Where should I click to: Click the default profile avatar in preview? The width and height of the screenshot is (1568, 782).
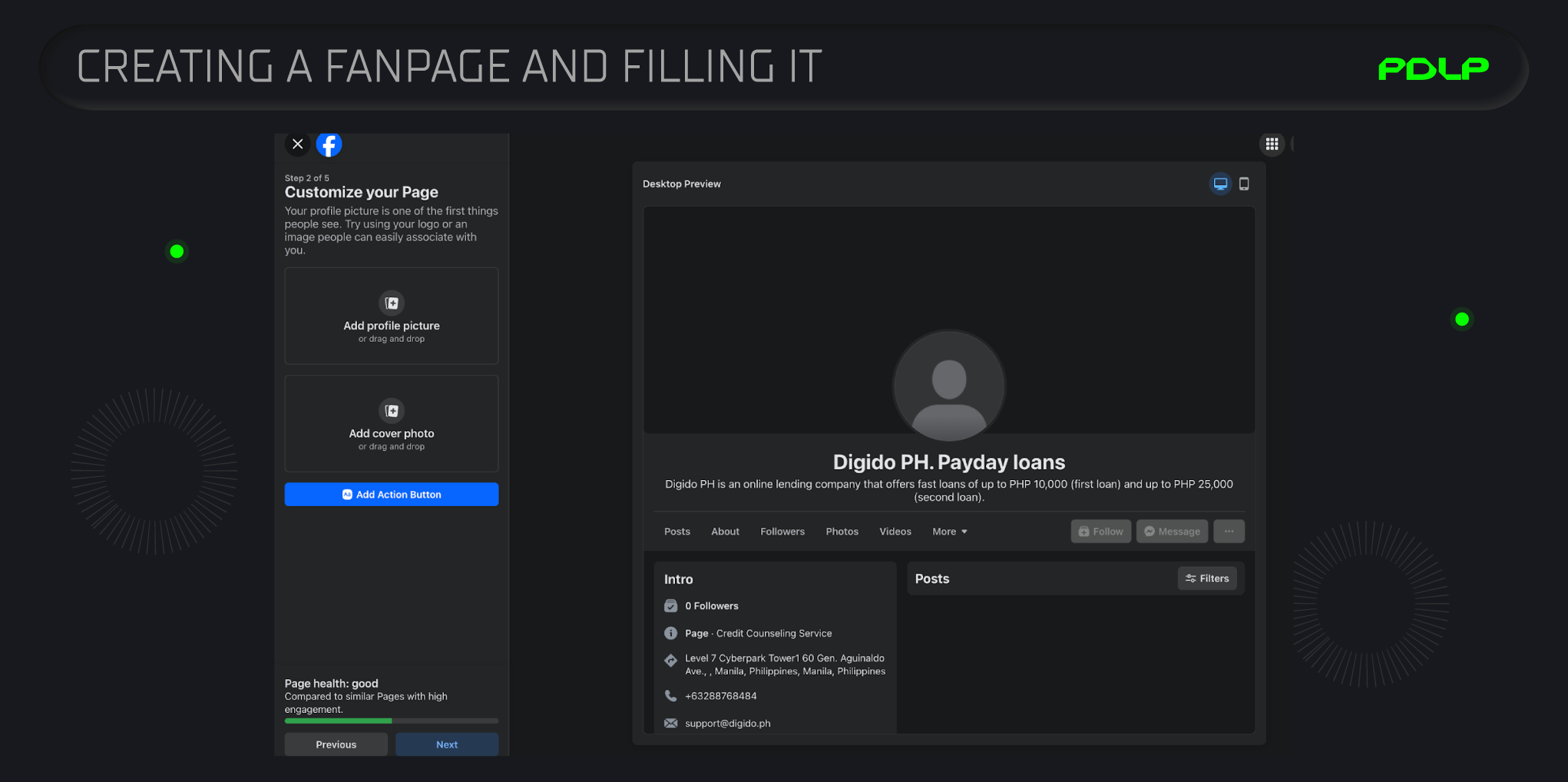949,386
